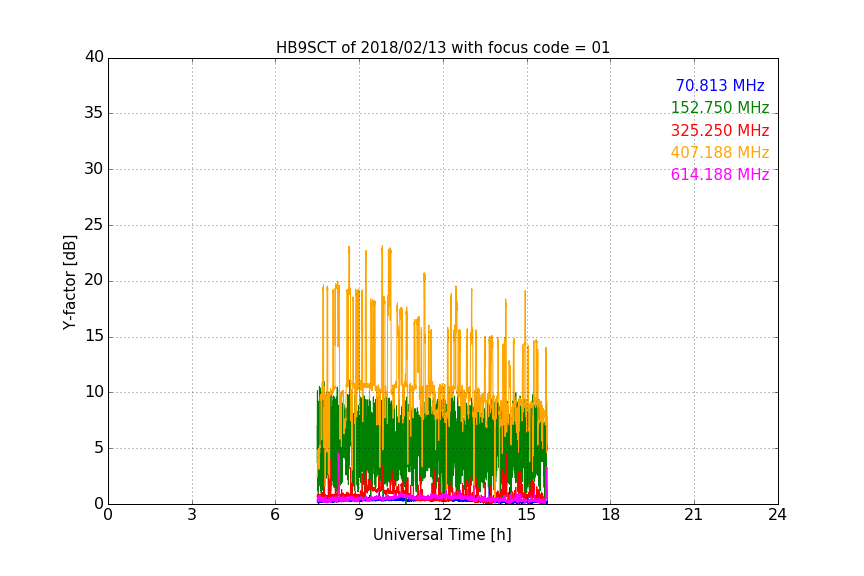Click the y-axis tick label 35

(x=94, y=113)
